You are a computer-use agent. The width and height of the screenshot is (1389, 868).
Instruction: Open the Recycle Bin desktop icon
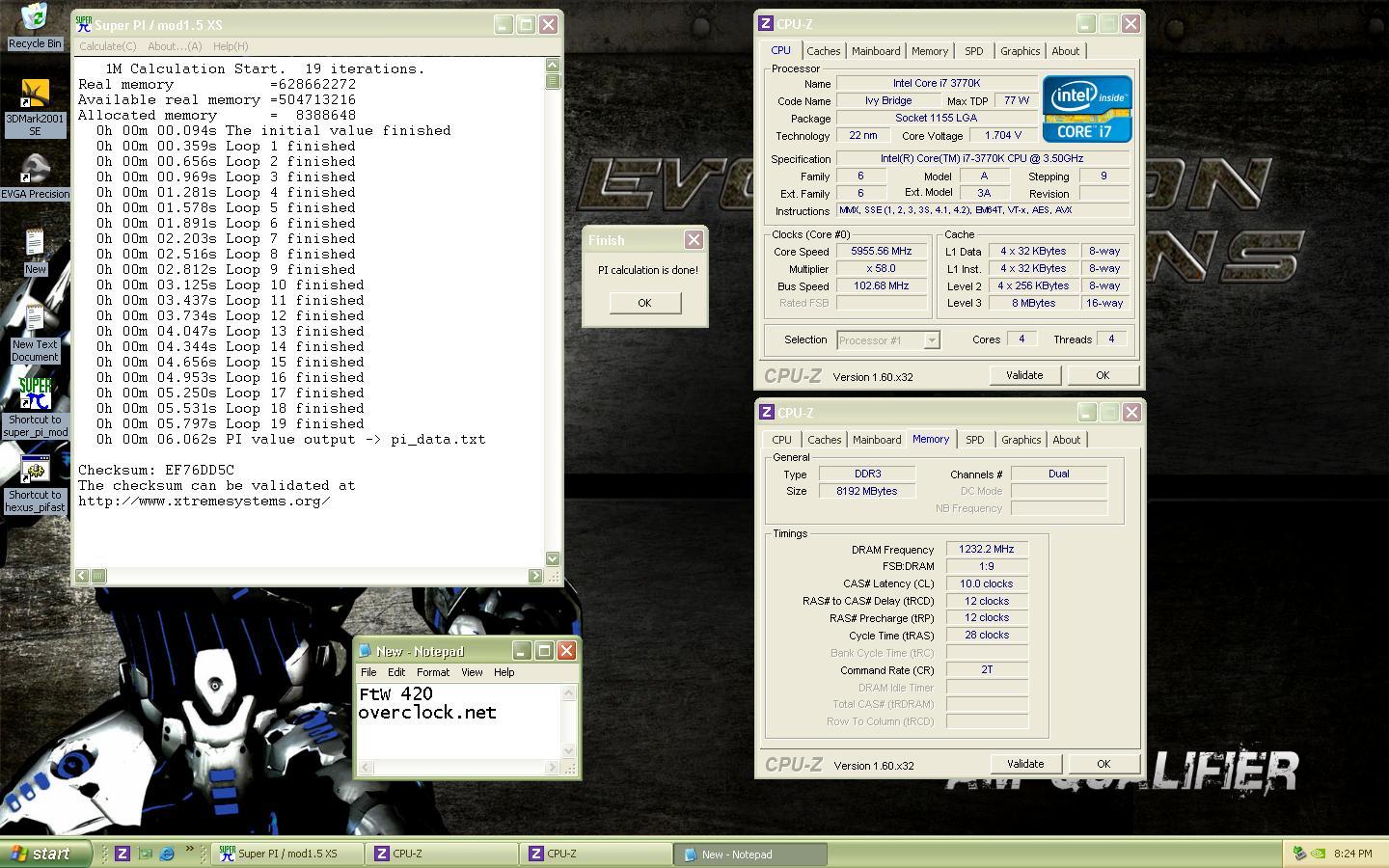click(35, 16)
